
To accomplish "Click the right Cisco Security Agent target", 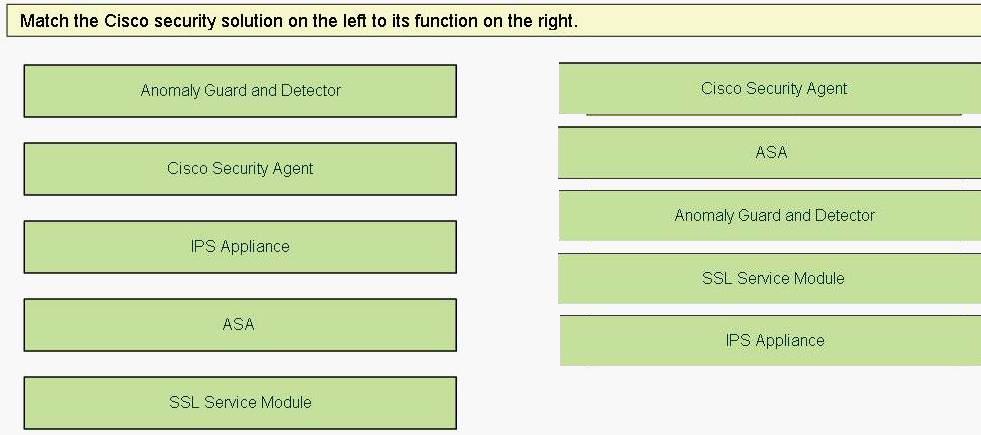I will click(770, 88).
